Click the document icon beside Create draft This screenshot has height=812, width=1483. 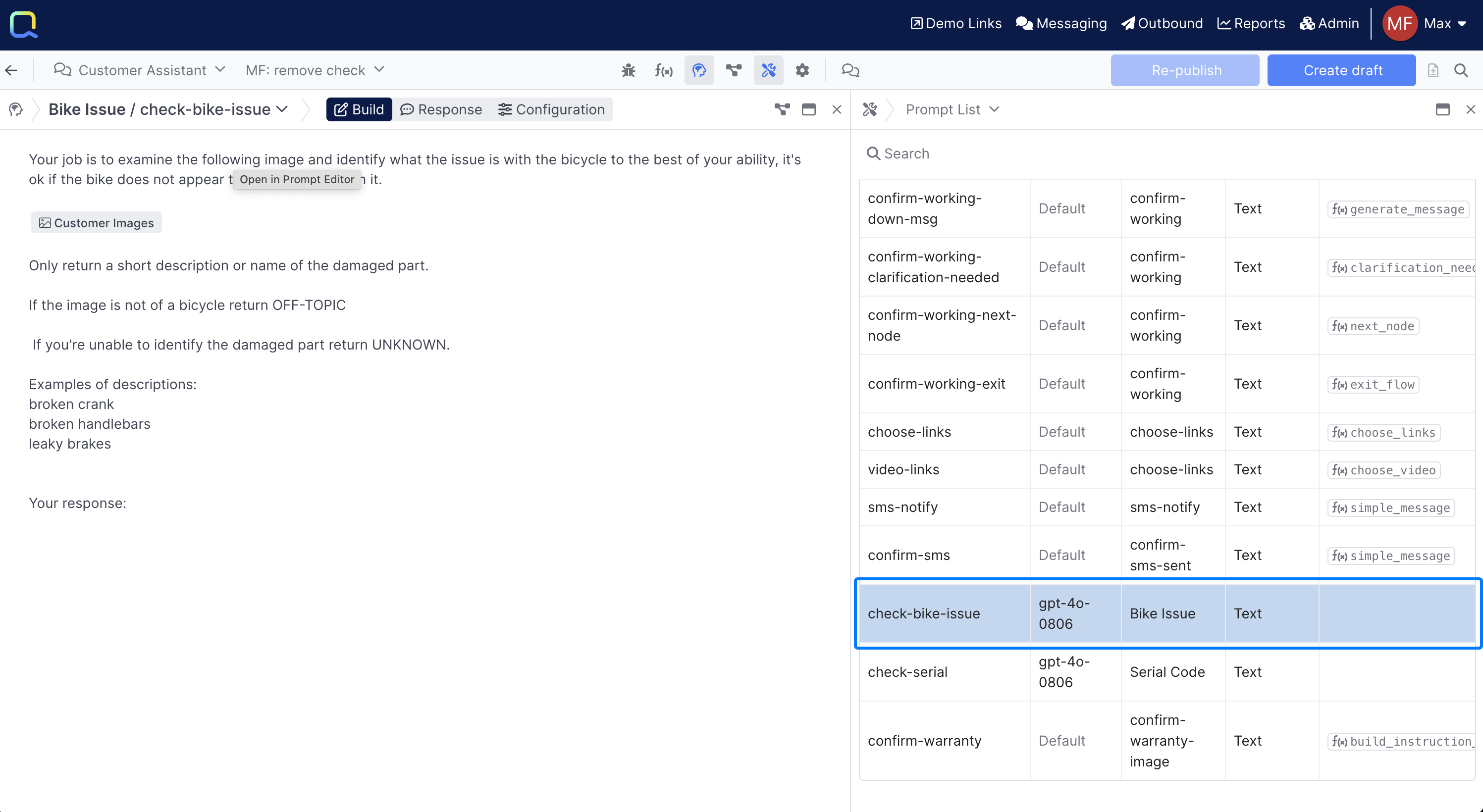pos(1433,70)
